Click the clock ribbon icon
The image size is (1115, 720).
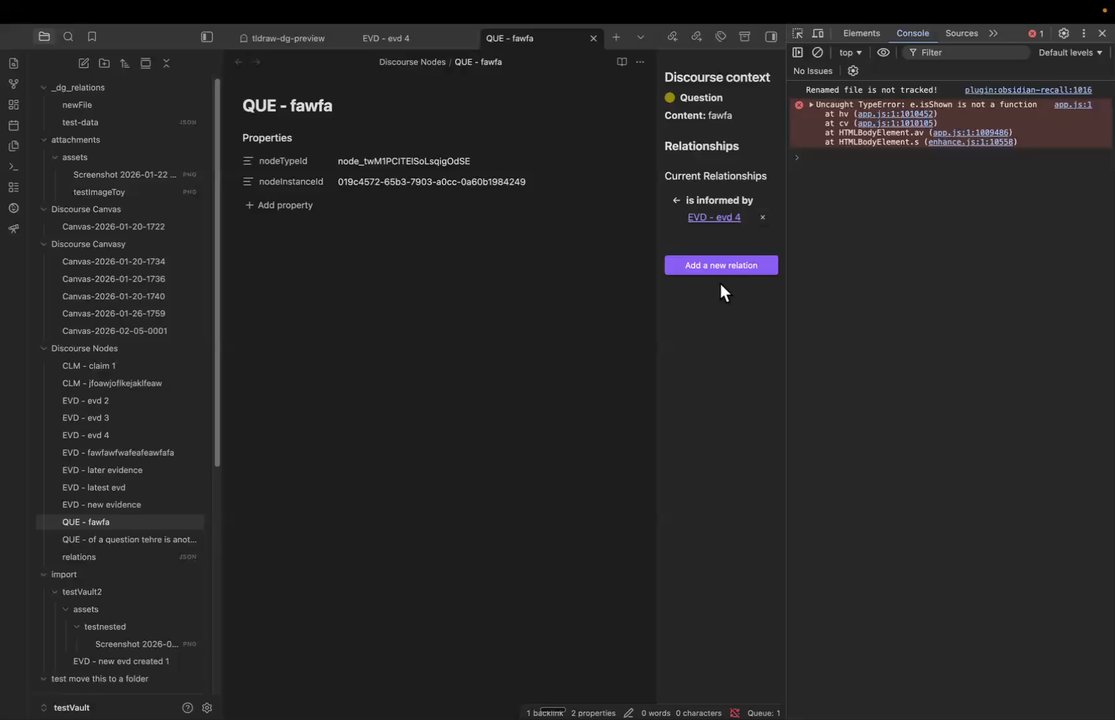click(14, 208)
